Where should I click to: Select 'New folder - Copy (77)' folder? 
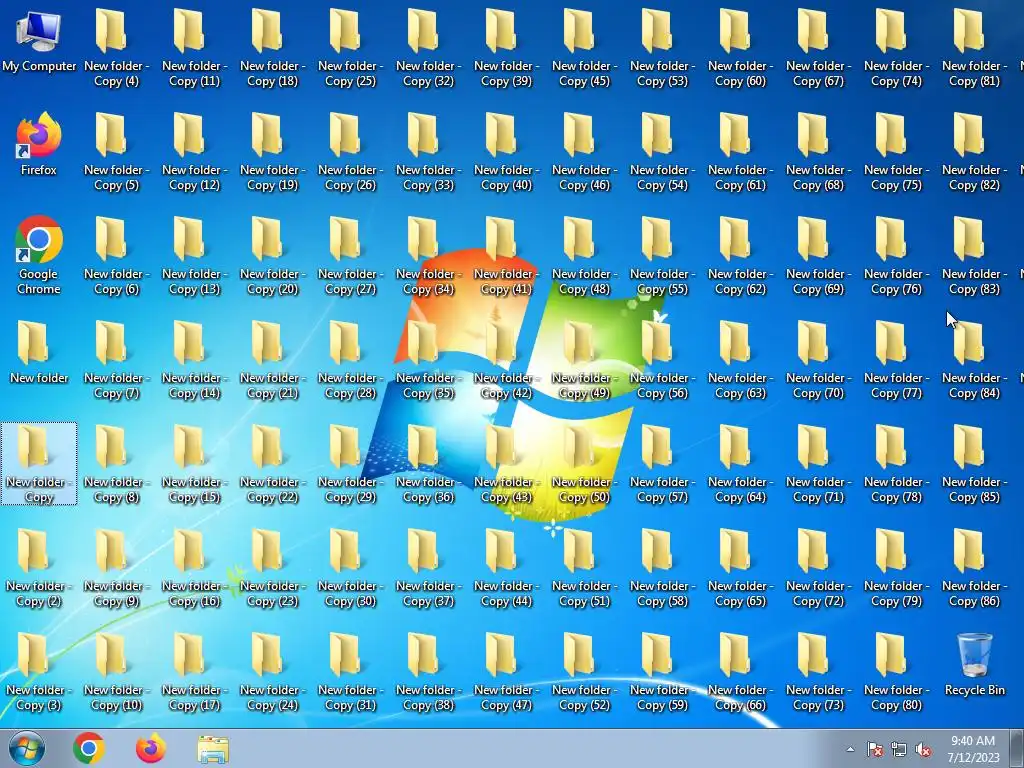[x=896, y=360]
